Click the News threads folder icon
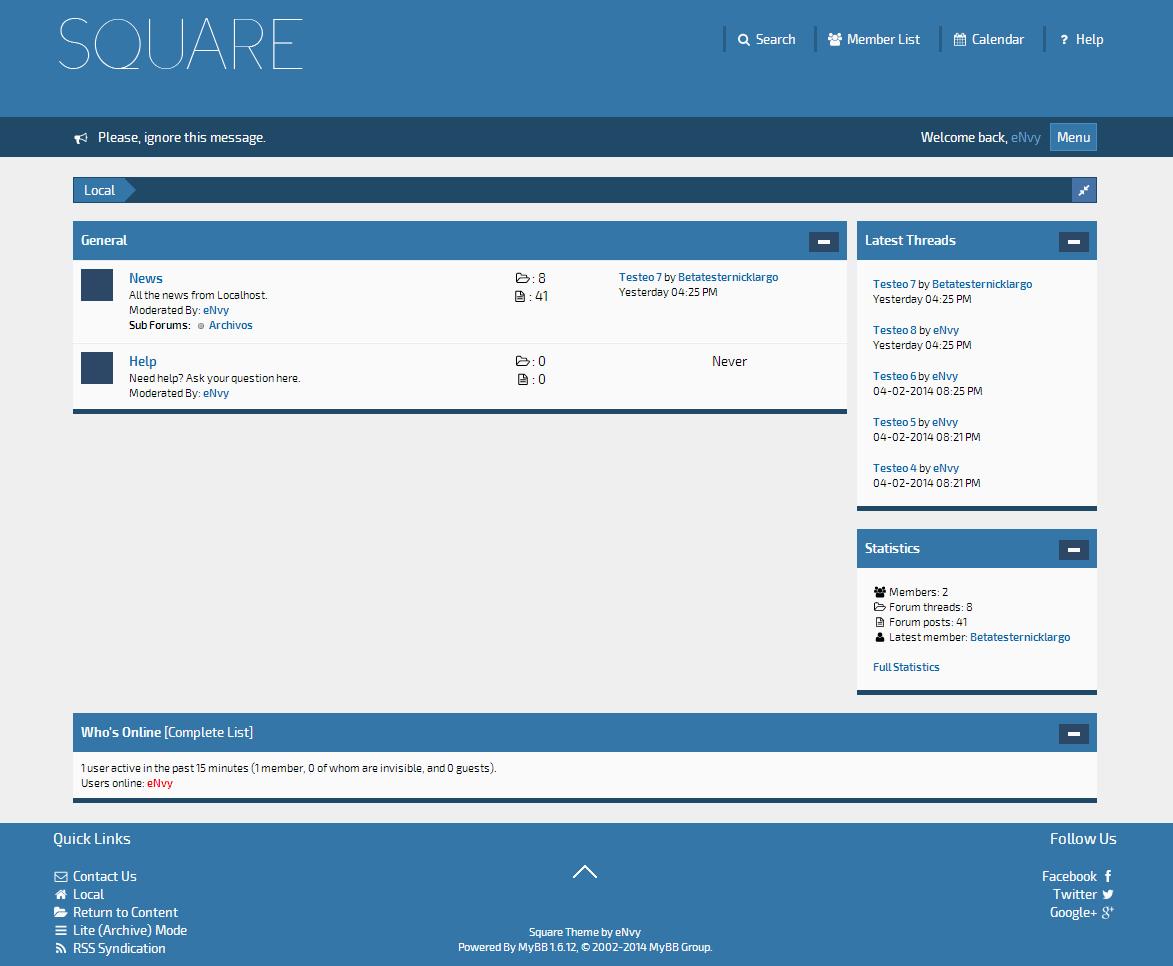Screen dimensions: 1173x966 [x=522, y=278]
